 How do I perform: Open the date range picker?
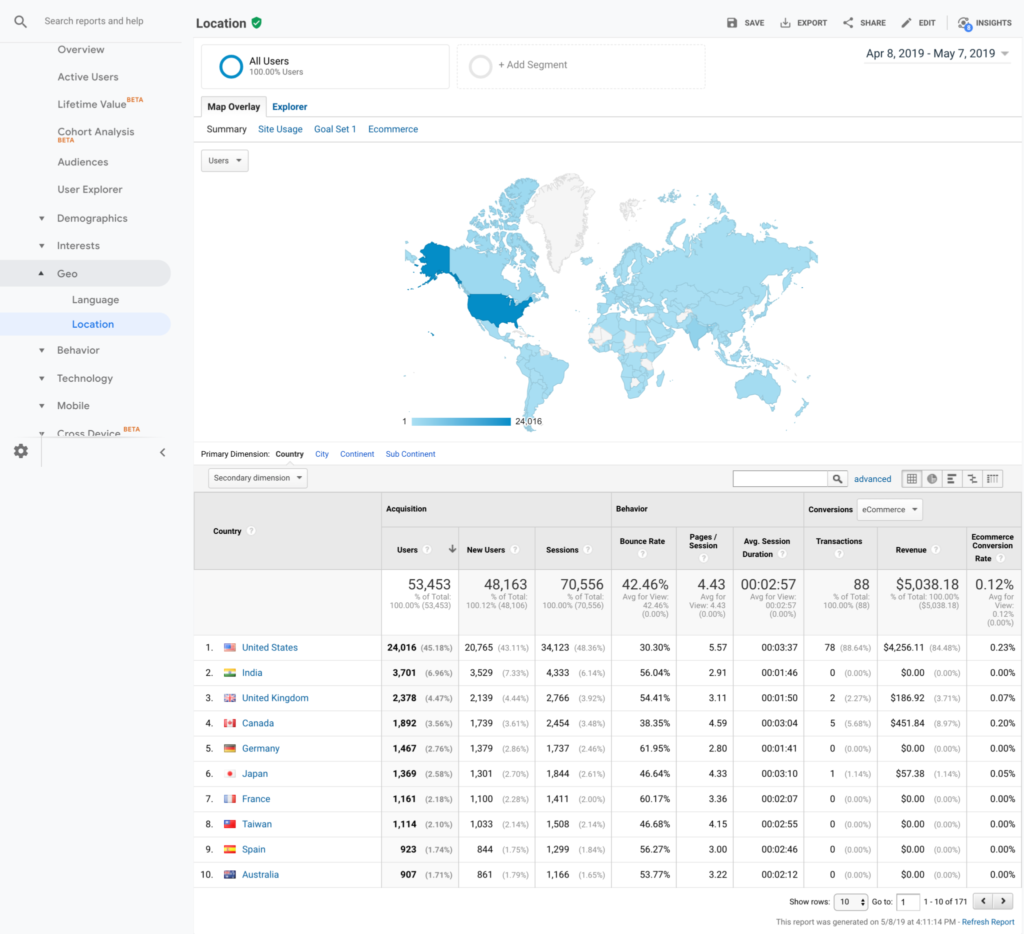[937, 54]
